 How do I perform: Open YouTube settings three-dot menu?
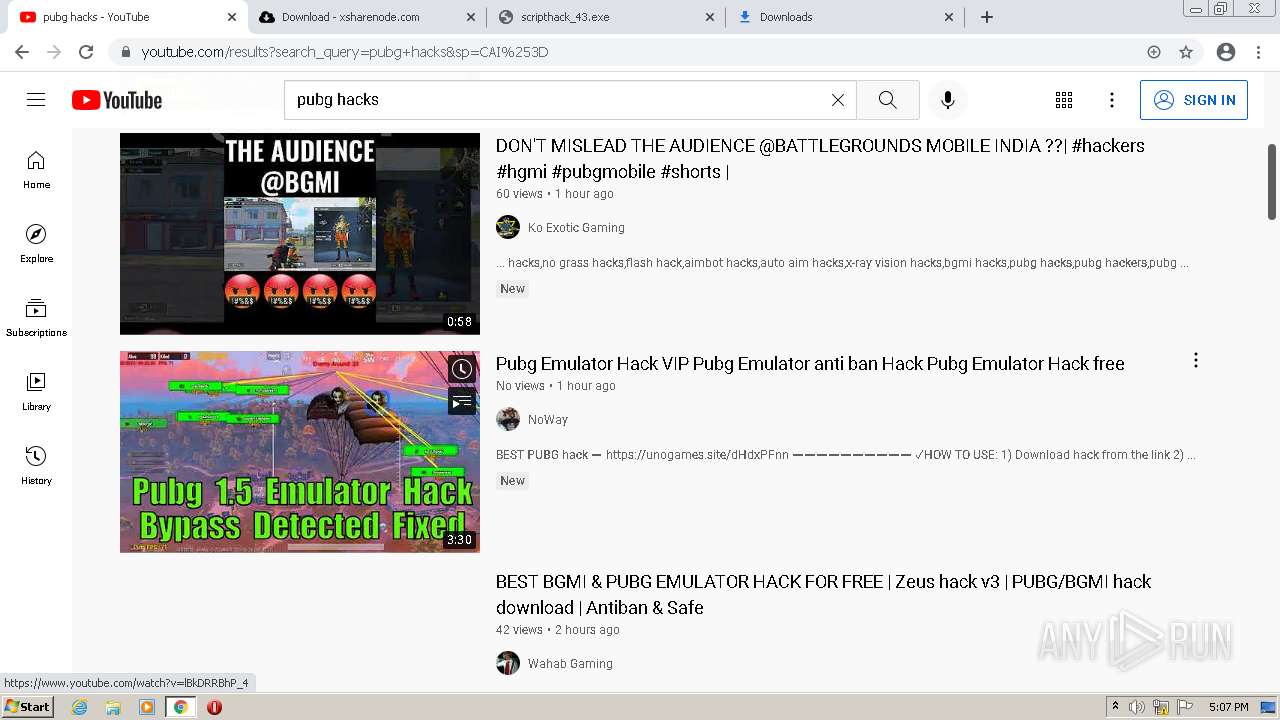coord(1112,100)
